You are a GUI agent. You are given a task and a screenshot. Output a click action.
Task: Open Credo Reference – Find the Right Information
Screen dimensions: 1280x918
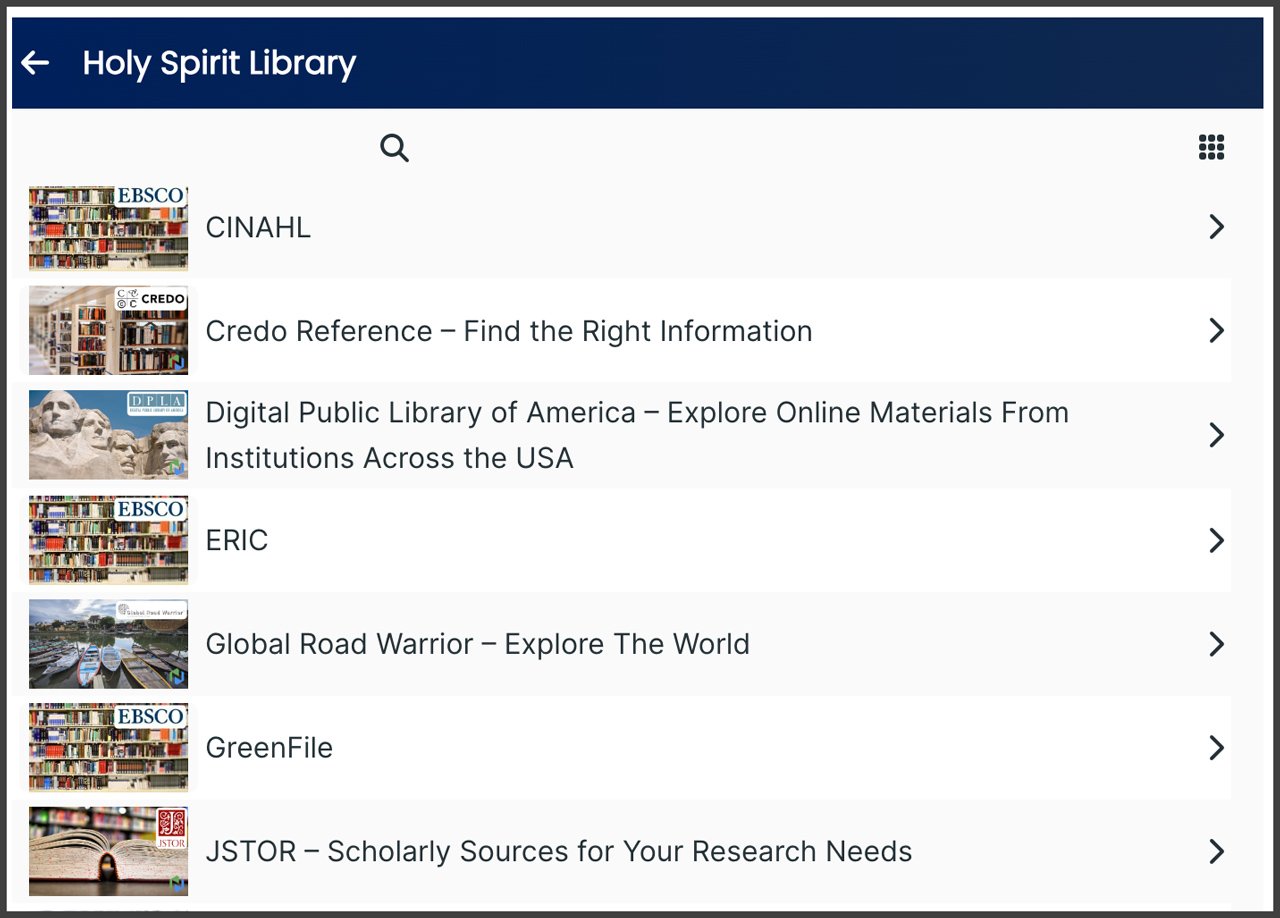(x=509, y=331)
